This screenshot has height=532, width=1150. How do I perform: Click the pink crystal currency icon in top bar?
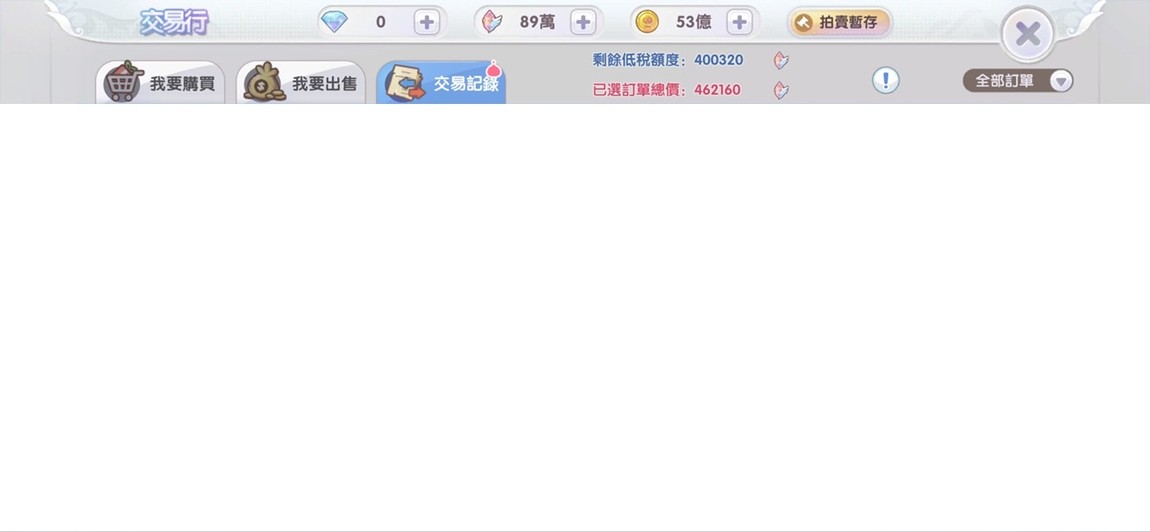(x=492, y=22)
